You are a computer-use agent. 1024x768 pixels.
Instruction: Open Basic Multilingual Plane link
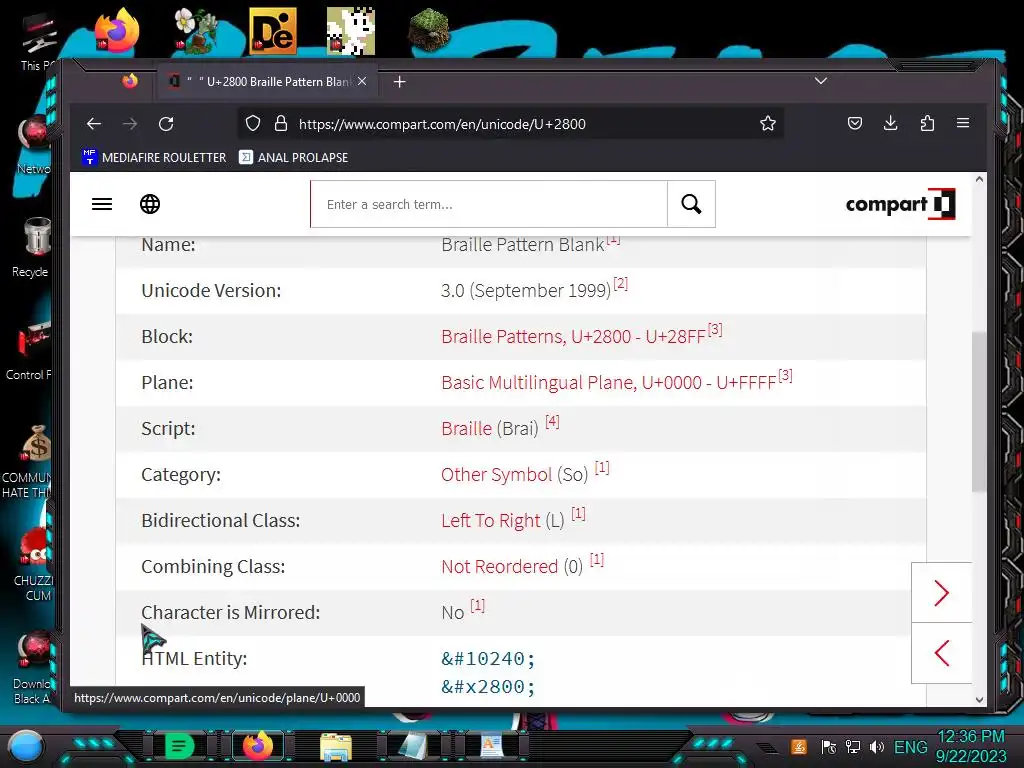click(609, 382)
